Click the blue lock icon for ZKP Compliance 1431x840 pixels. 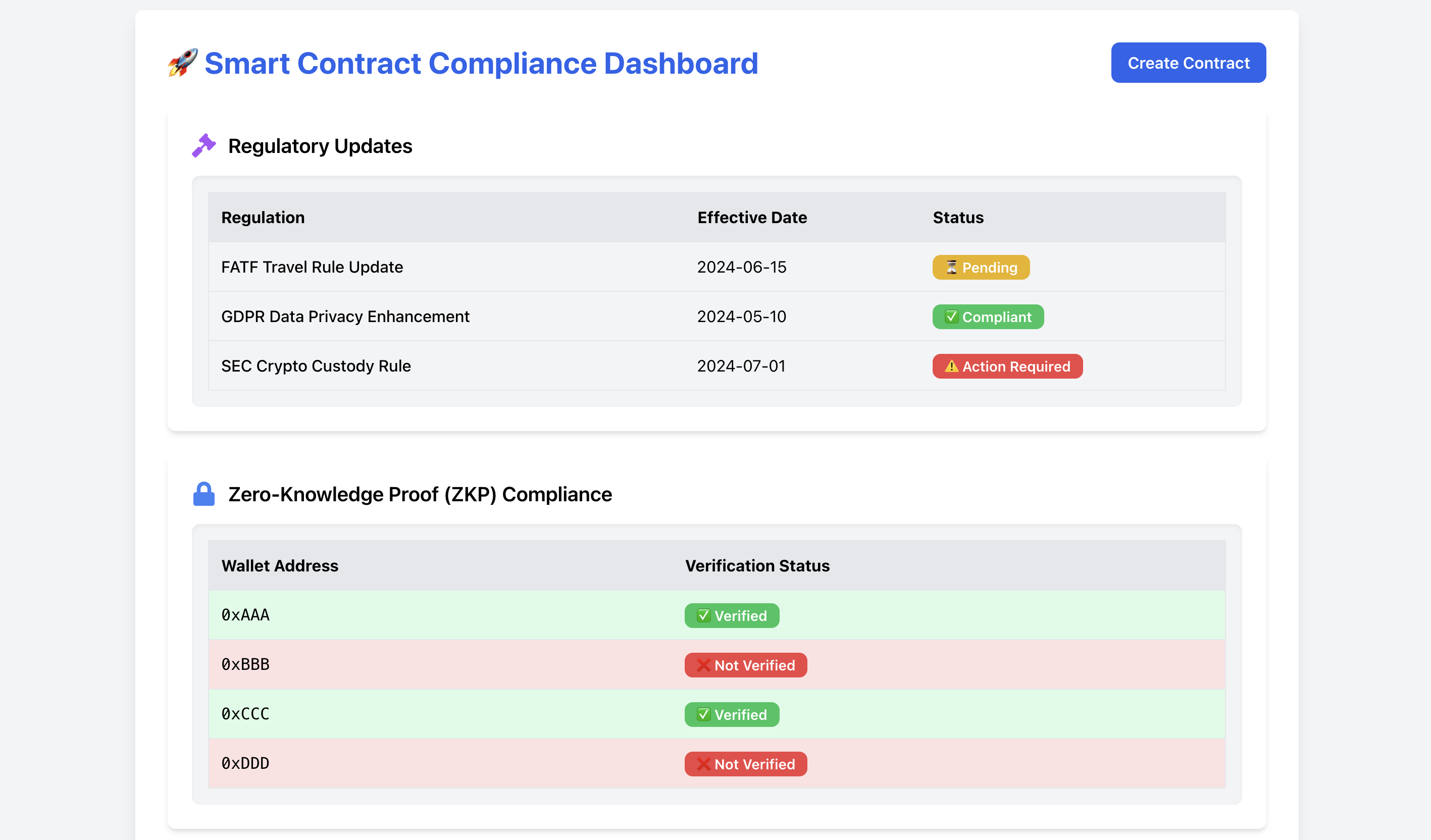coord(204,494)
